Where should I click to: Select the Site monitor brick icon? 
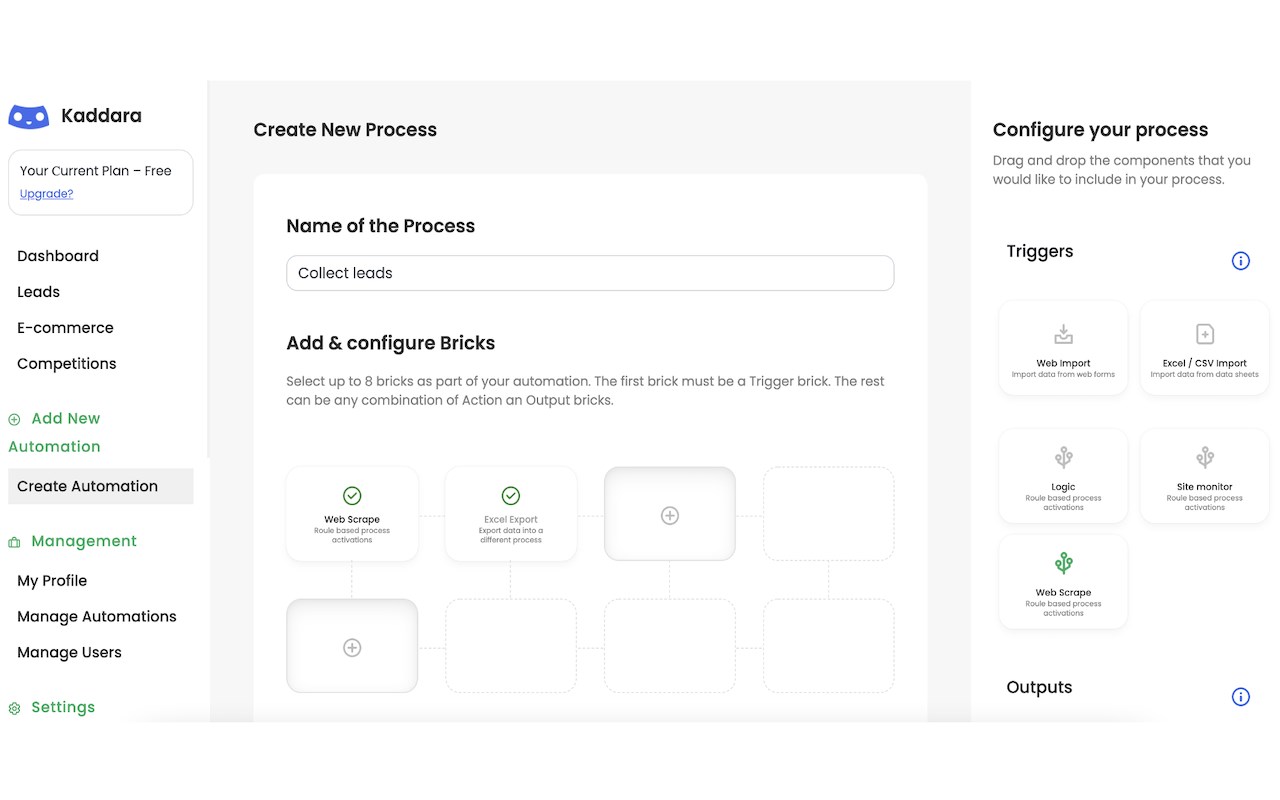point(1204,458)
